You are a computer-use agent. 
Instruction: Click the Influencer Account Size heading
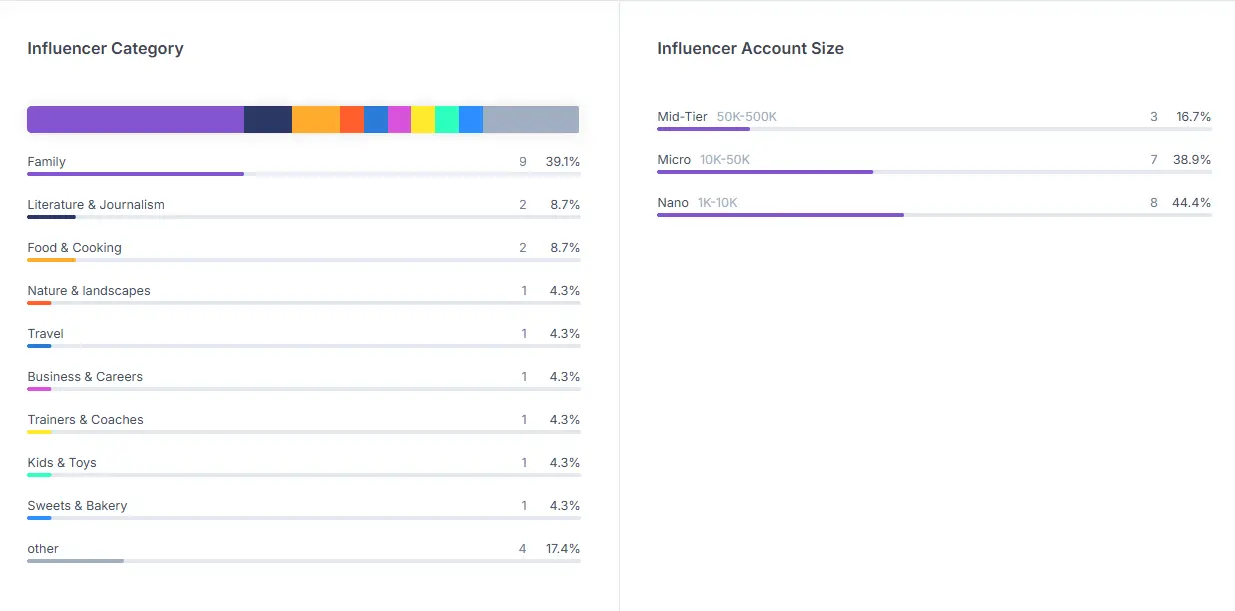tap(750, 48)
